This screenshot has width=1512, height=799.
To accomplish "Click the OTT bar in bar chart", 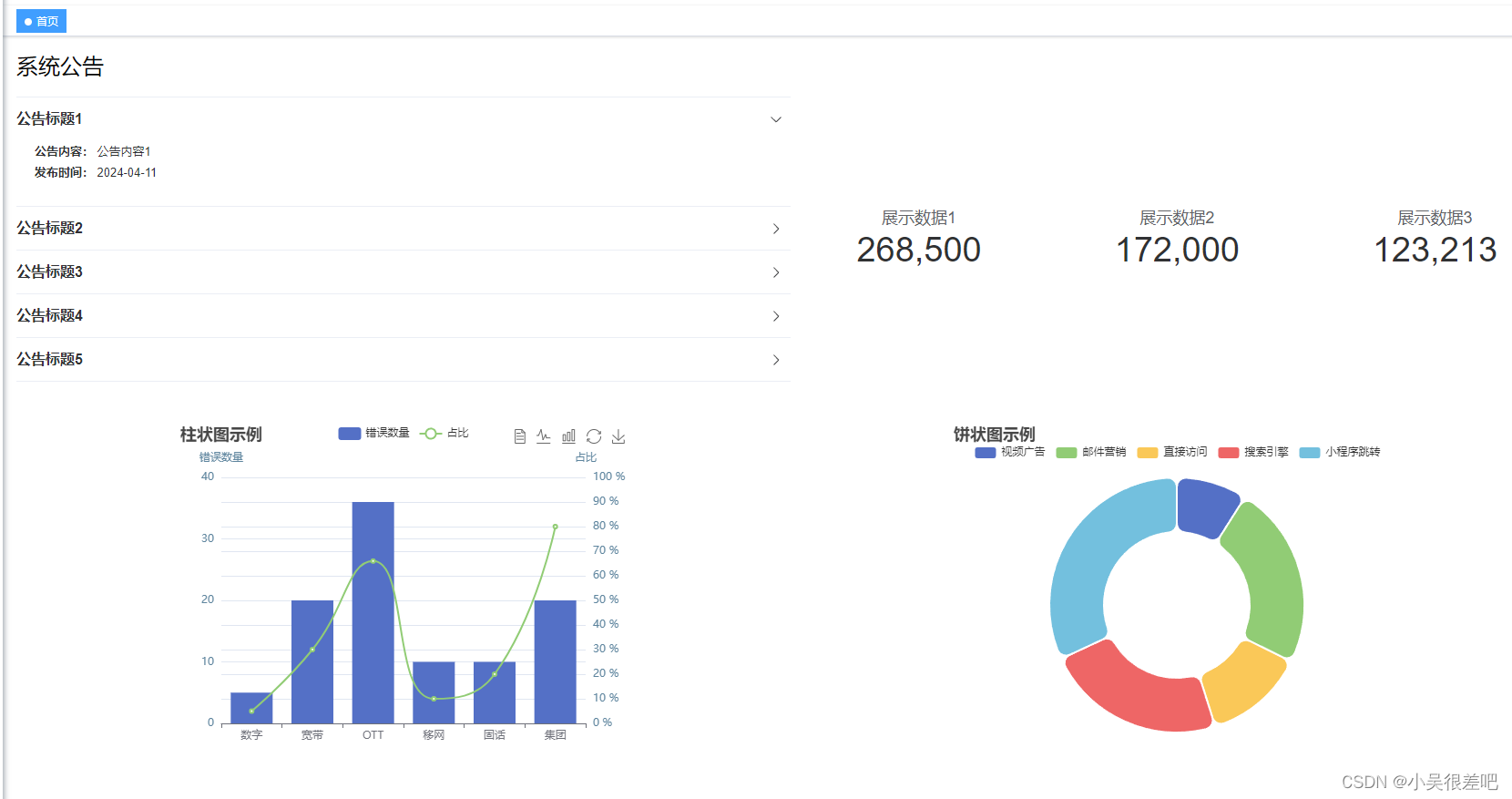I will coord(373,612).
